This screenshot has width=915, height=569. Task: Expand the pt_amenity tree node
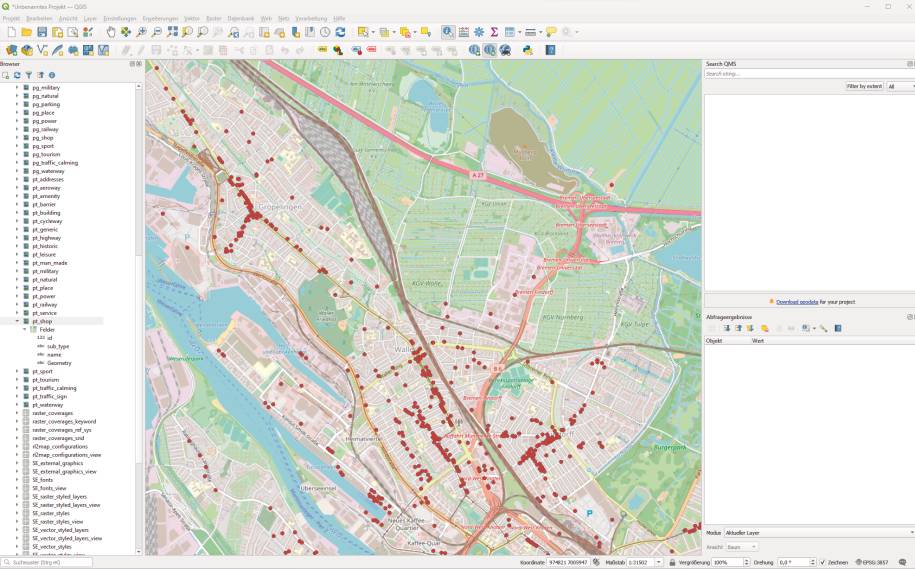point(17,196)
